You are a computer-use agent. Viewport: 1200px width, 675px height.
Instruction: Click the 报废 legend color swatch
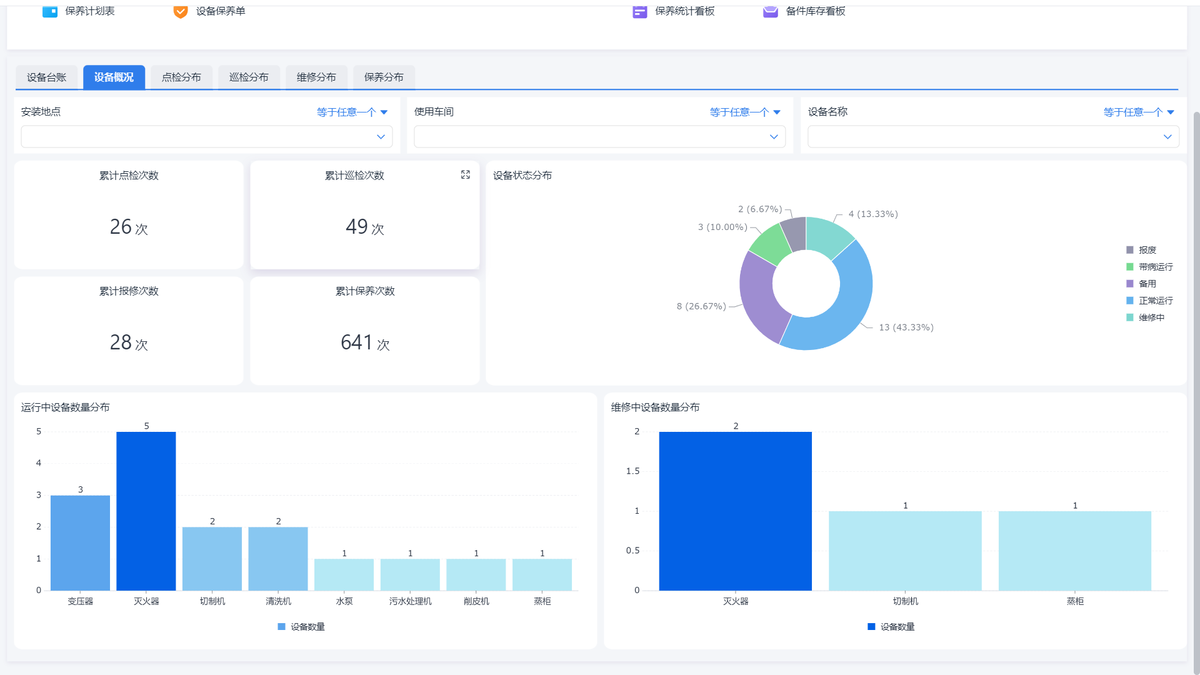tap(1130, 250)
